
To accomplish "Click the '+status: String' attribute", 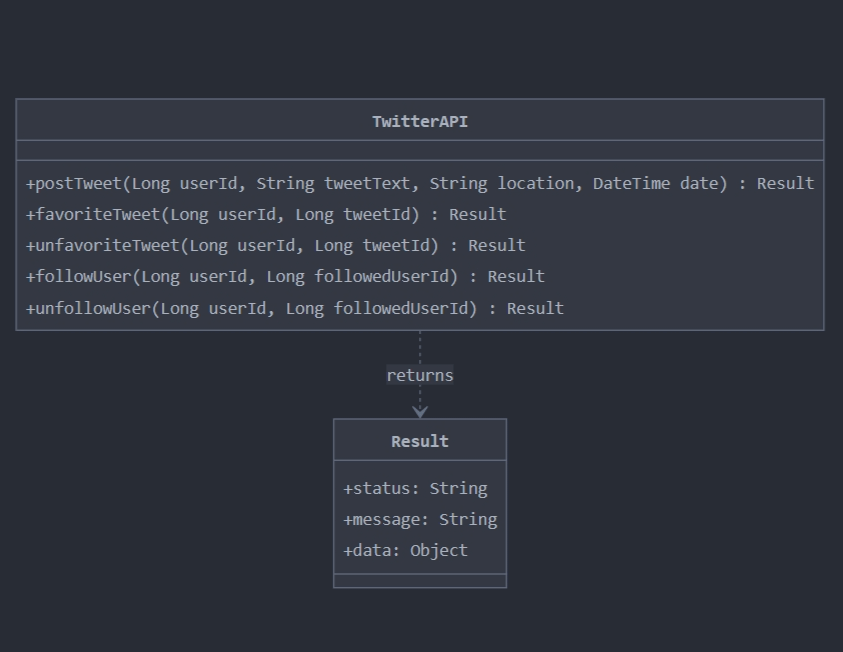I will click(x=416, y=489).
